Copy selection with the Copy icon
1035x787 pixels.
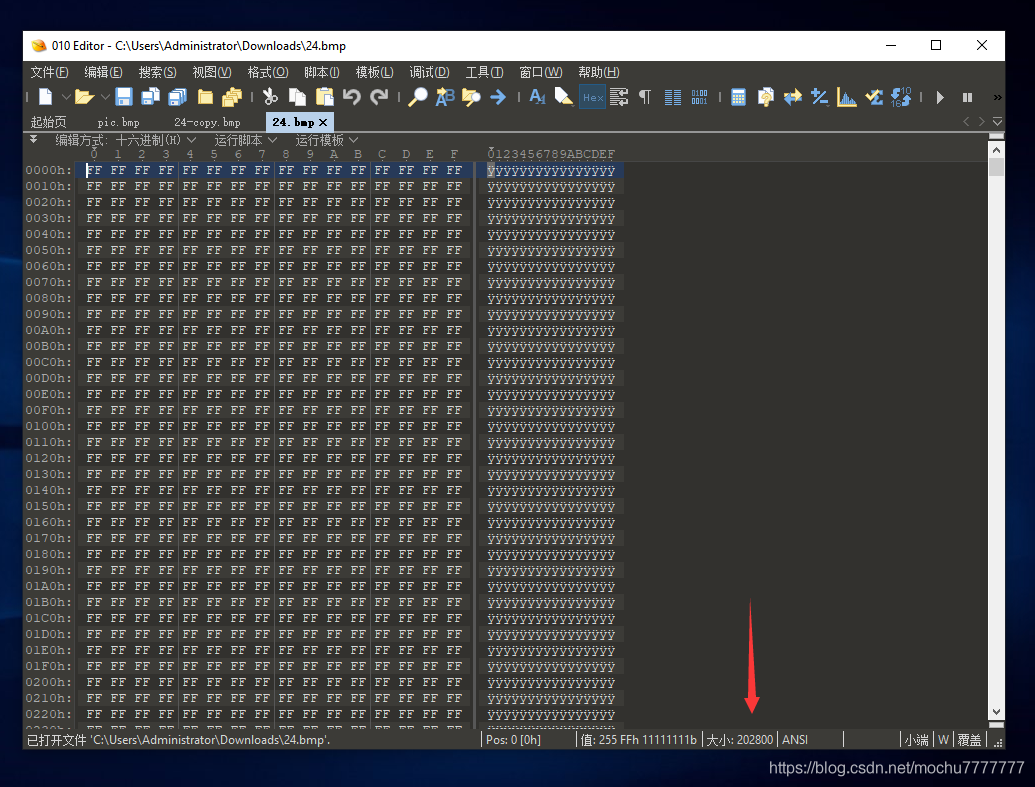[x=297, y=97]
